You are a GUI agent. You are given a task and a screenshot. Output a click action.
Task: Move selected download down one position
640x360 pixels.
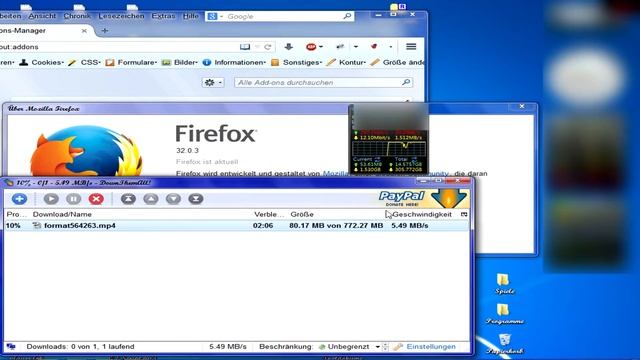[x=173, y=199]
